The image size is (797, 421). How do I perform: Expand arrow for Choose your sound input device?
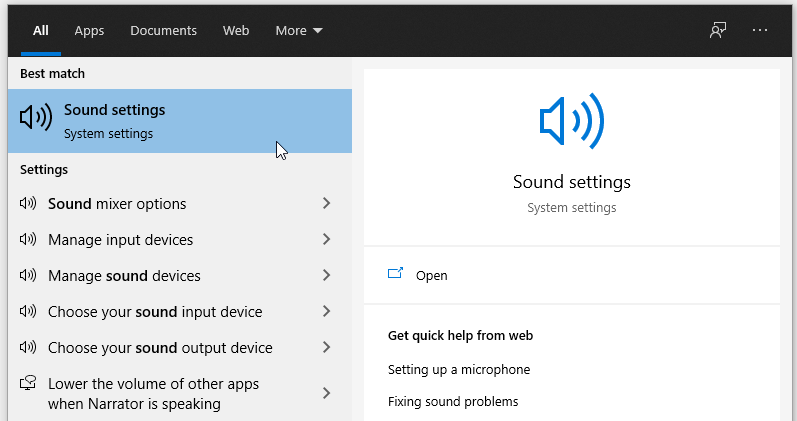326,311
